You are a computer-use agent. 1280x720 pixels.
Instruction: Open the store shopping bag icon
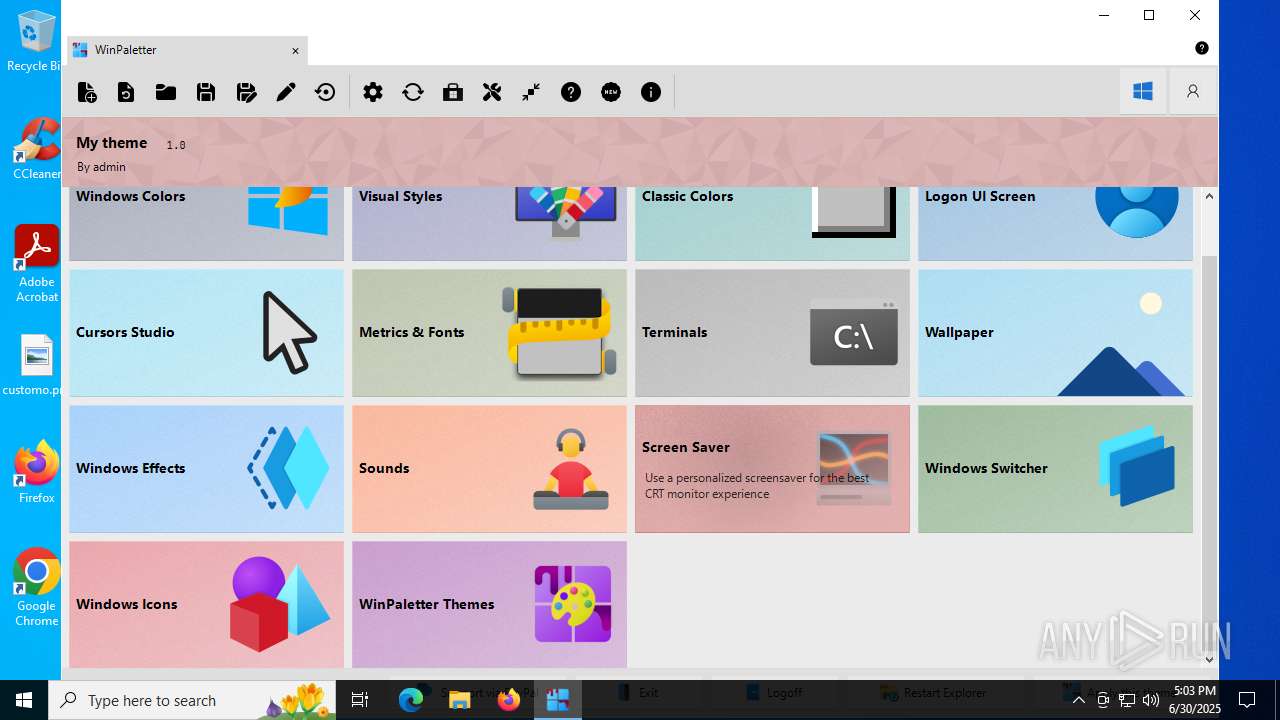453,92
